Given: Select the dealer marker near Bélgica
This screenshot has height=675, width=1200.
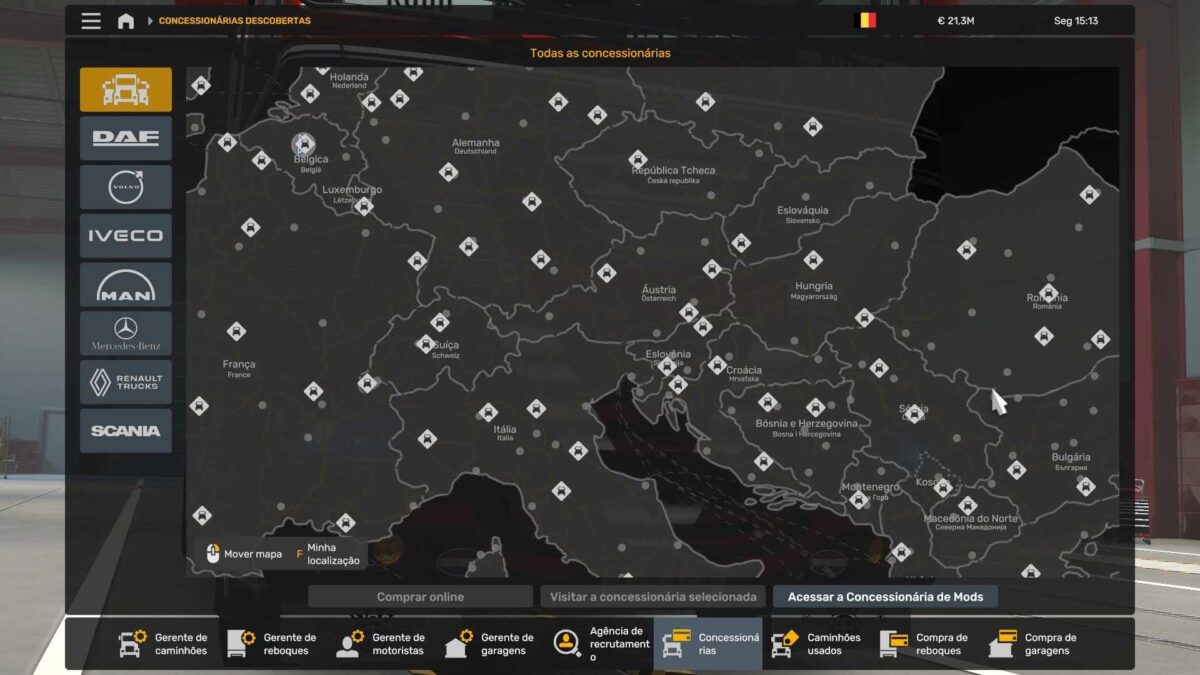Looking at the screenshot, I should [303, 145].
